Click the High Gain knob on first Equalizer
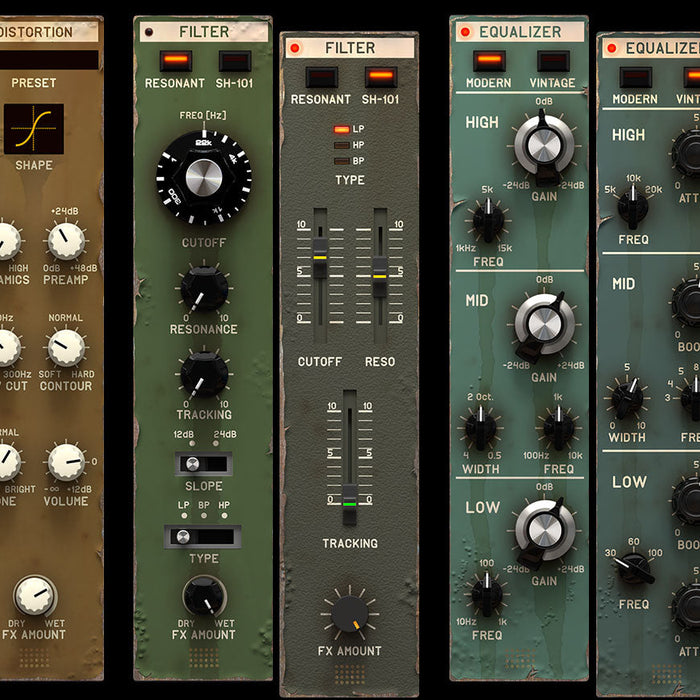 (x=544, y=146)
